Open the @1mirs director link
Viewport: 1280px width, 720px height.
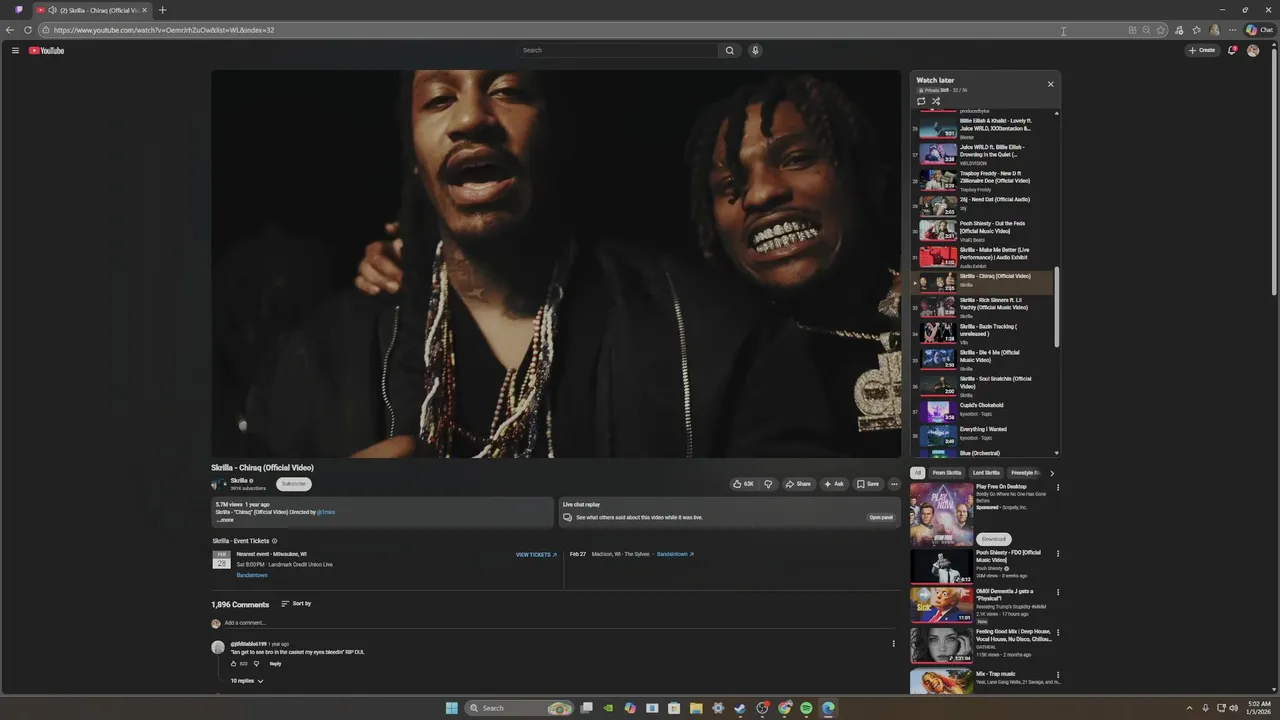(326, 512)
